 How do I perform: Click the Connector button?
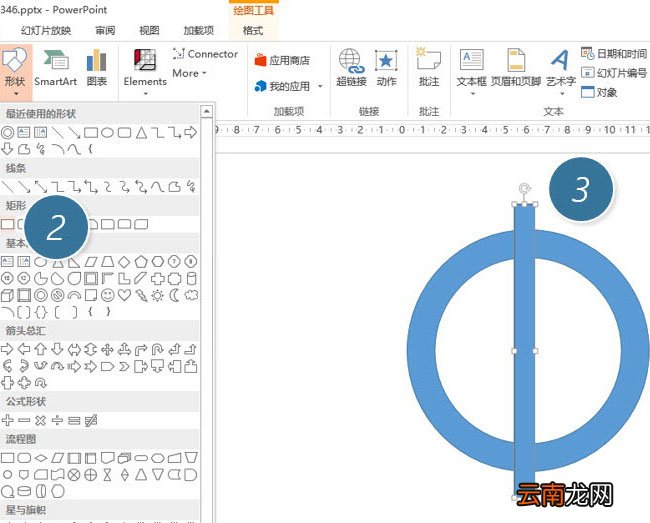tap(205, 54)
